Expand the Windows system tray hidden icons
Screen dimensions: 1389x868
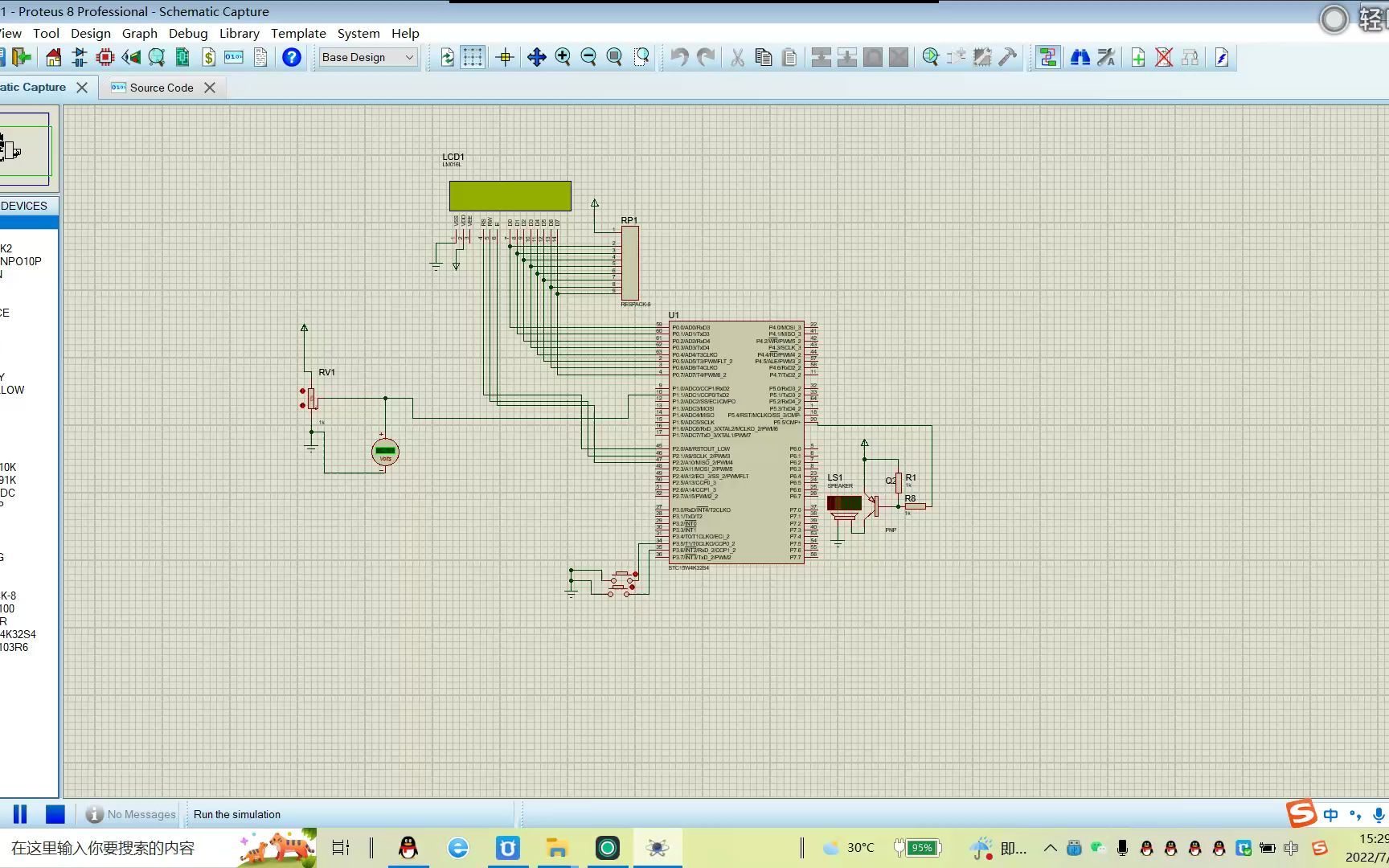pos(1050,848)
